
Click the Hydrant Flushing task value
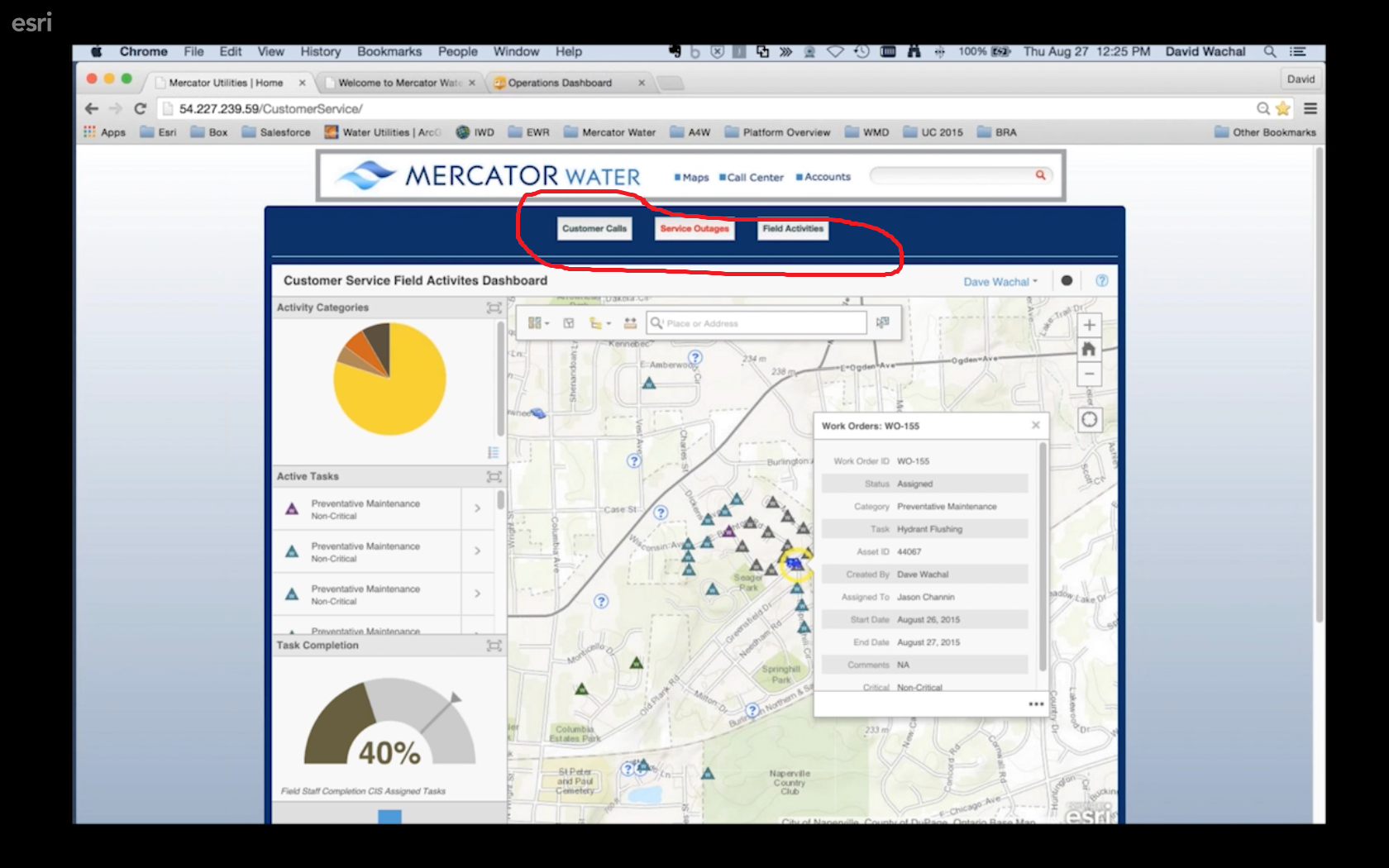(929, 529)
